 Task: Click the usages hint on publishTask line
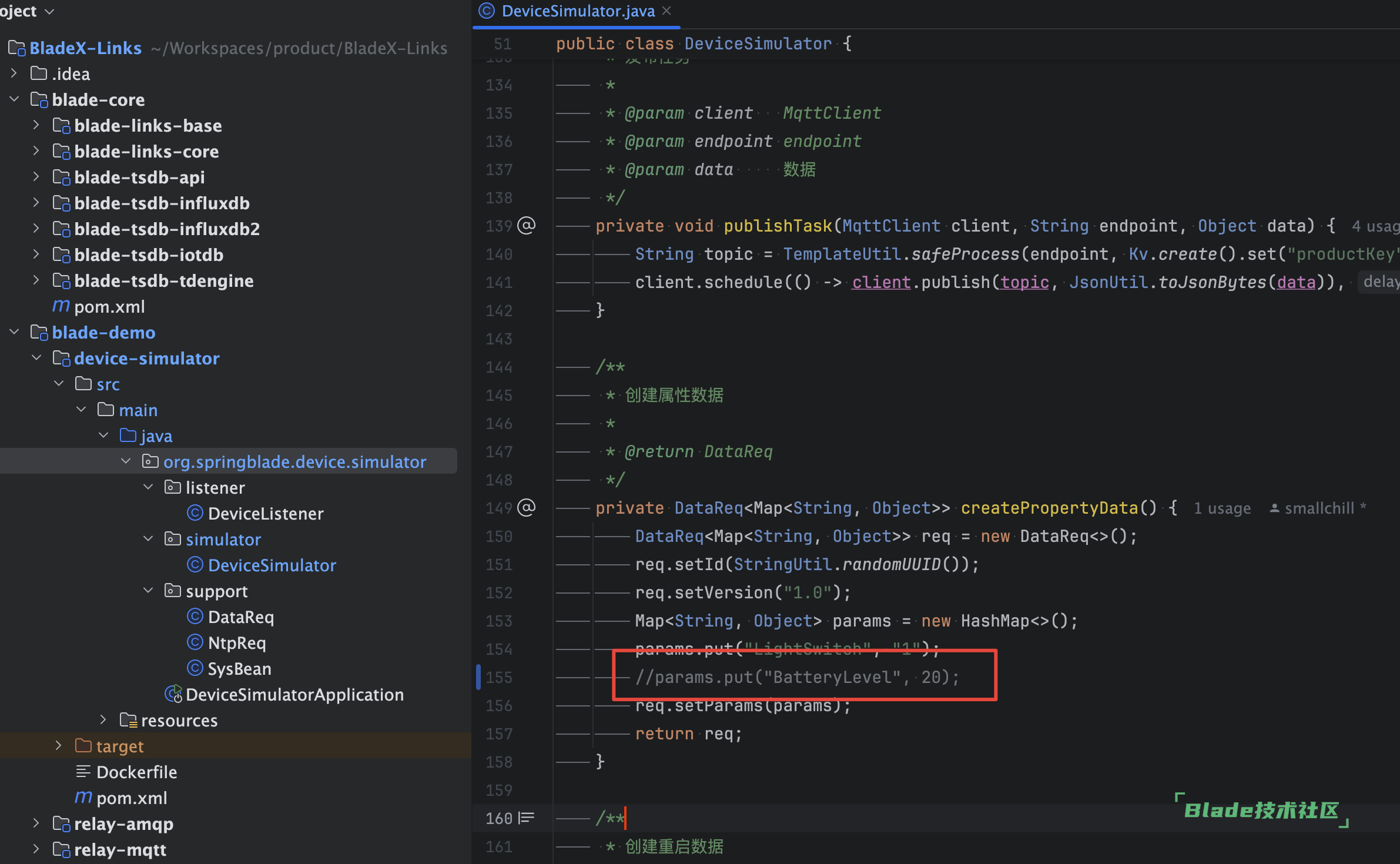(1375, 226)
